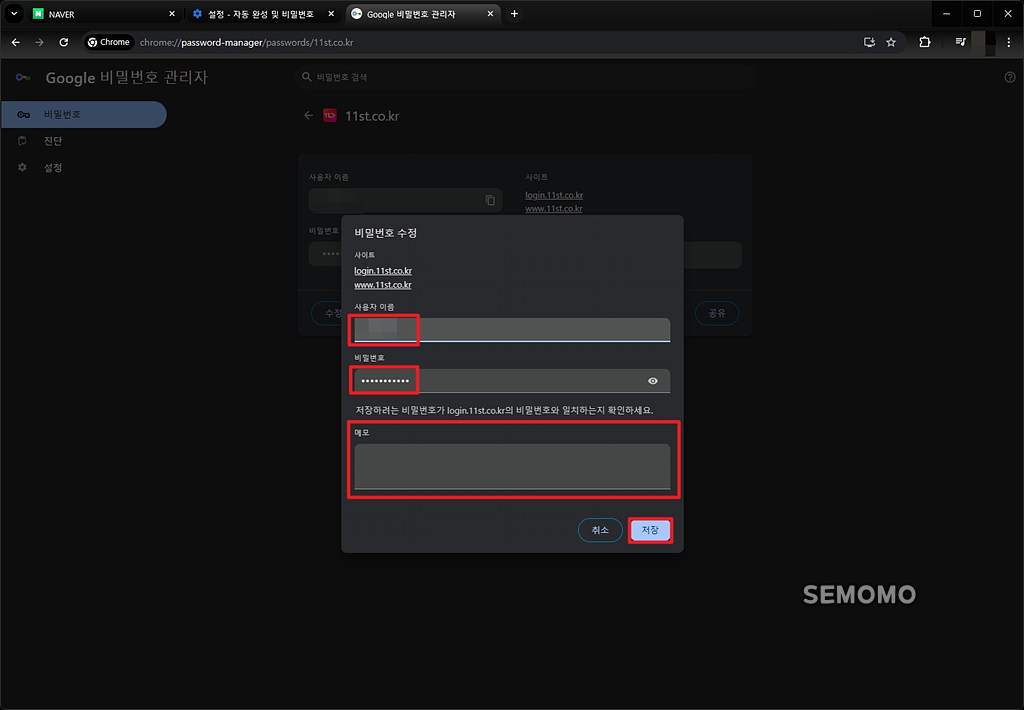The image size is (1024, 710).
Task: Open the Chrome three-dot menu
Action: (1008, 42)
